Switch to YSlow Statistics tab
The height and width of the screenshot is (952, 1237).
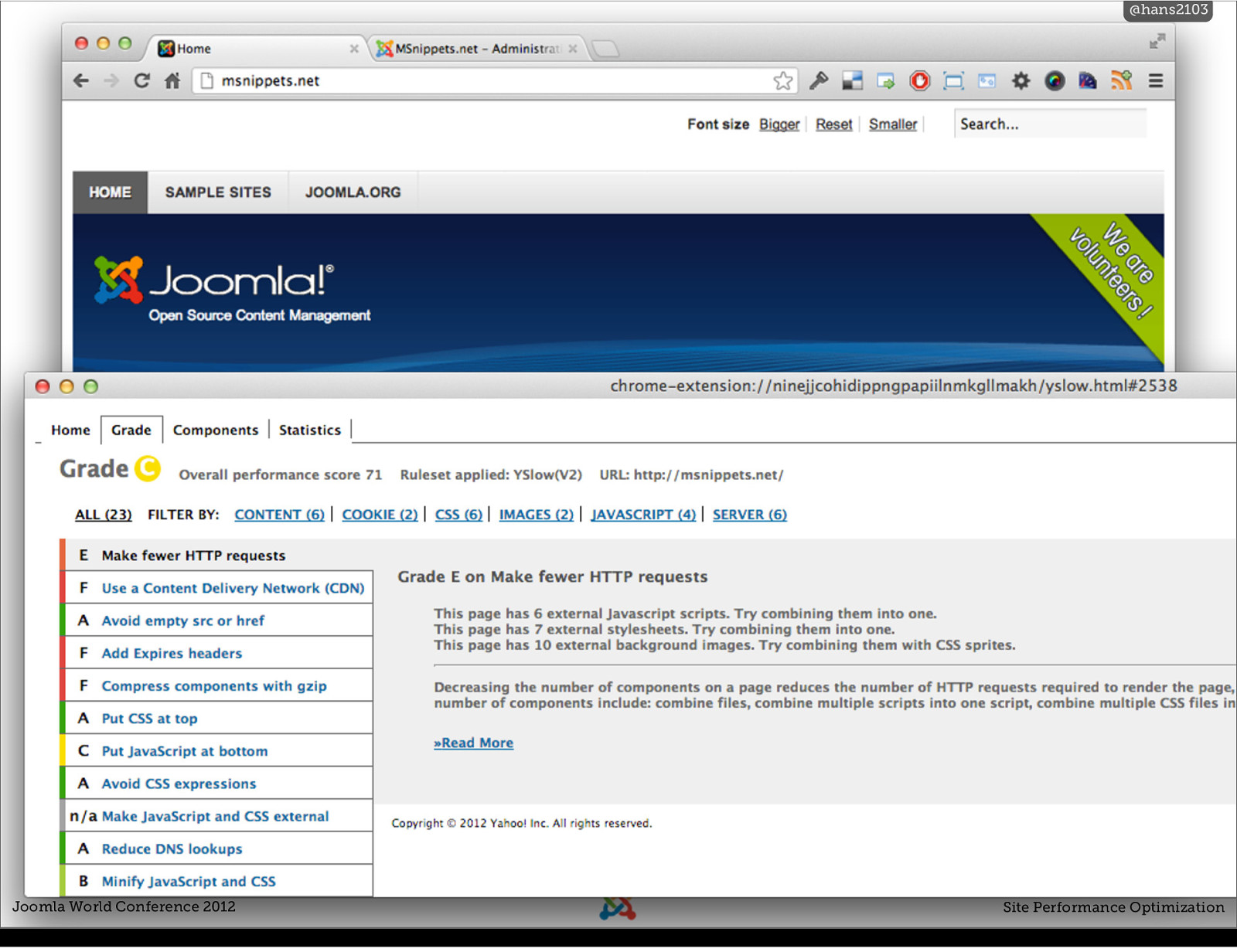[310, 430]
